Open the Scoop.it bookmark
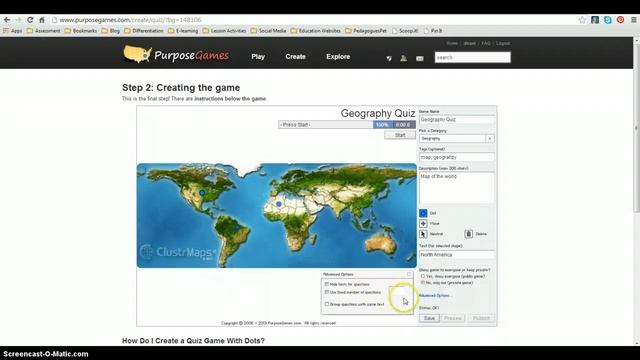Viewport: 640px width, 360px height. (x=405, y=31)
